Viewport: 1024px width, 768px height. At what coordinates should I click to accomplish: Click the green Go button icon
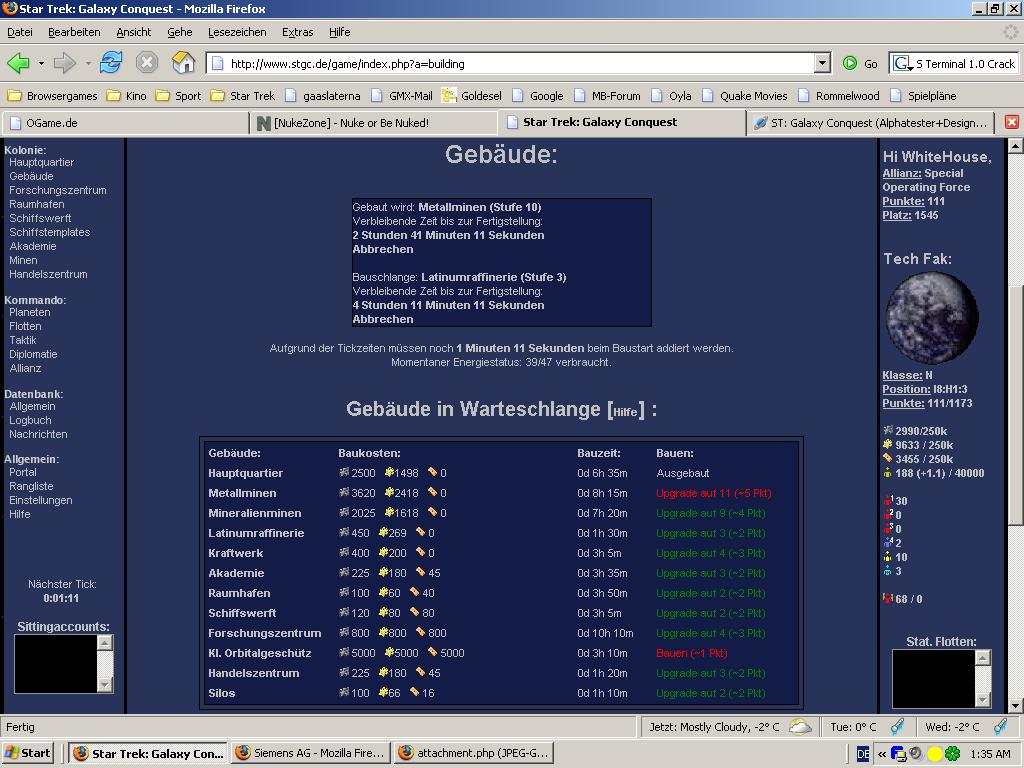pos(850,63)
